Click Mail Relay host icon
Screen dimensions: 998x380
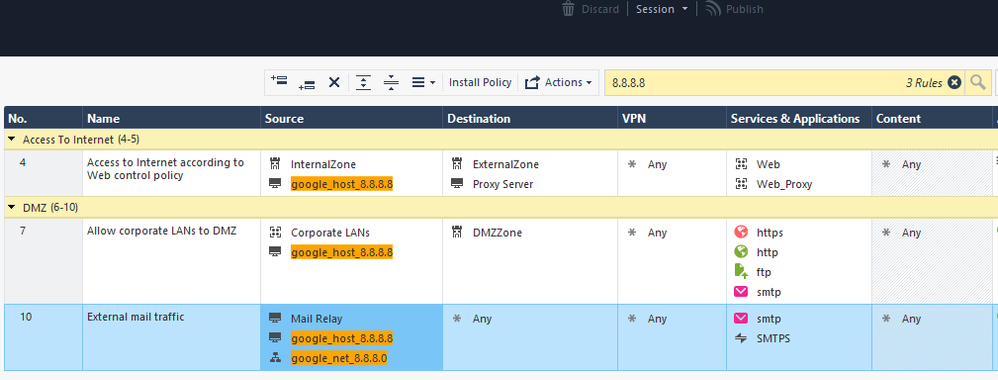pyautogui.click(x=276, y=318)
